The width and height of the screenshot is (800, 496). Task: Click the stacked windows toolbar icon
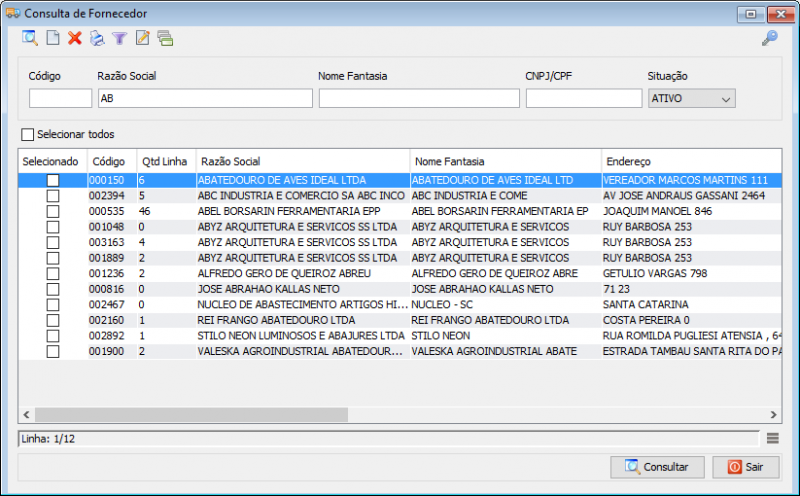(x=165, y=39)
